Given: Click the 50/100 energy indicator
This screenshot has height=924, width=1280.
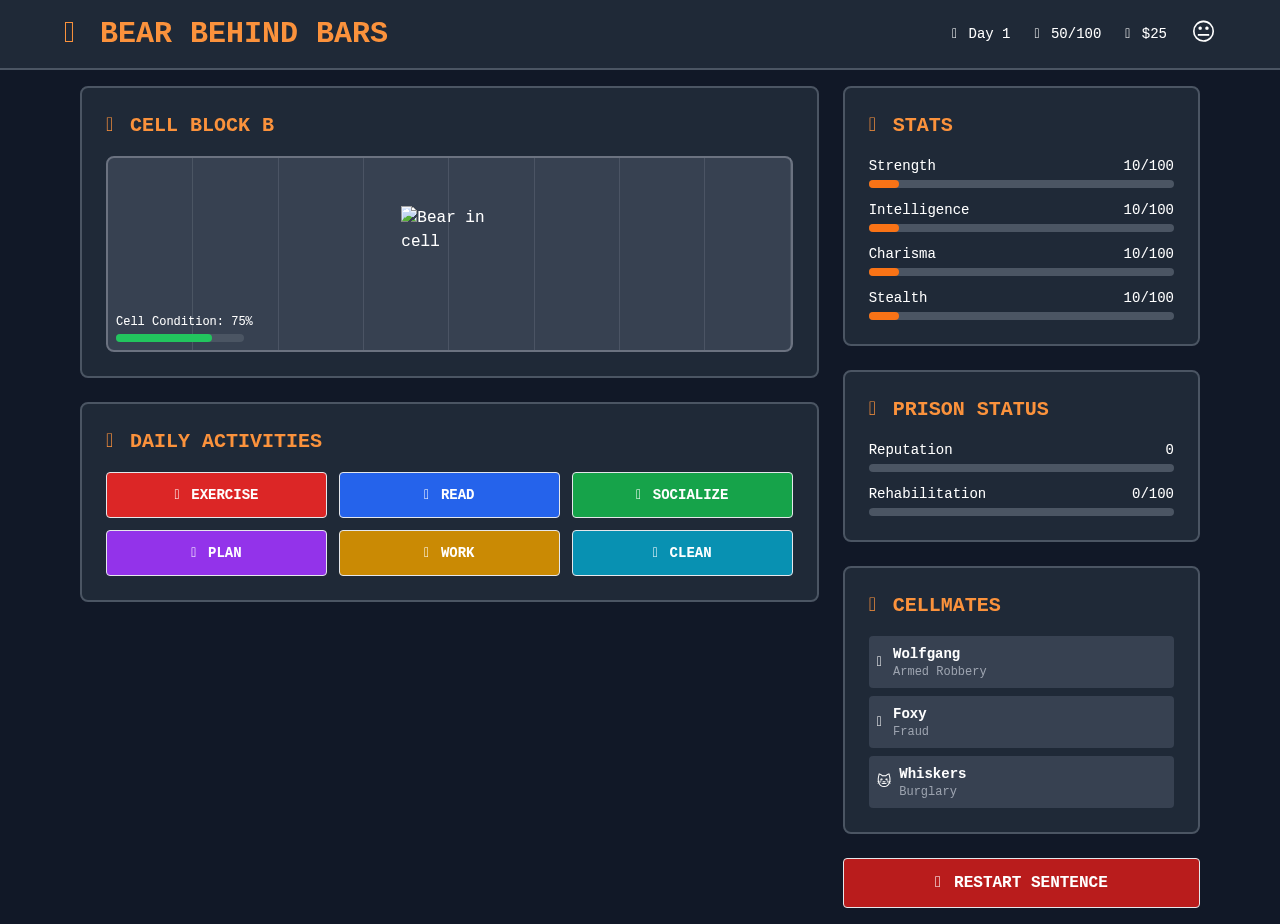Looking at the screenshot, I should 1067,34.
